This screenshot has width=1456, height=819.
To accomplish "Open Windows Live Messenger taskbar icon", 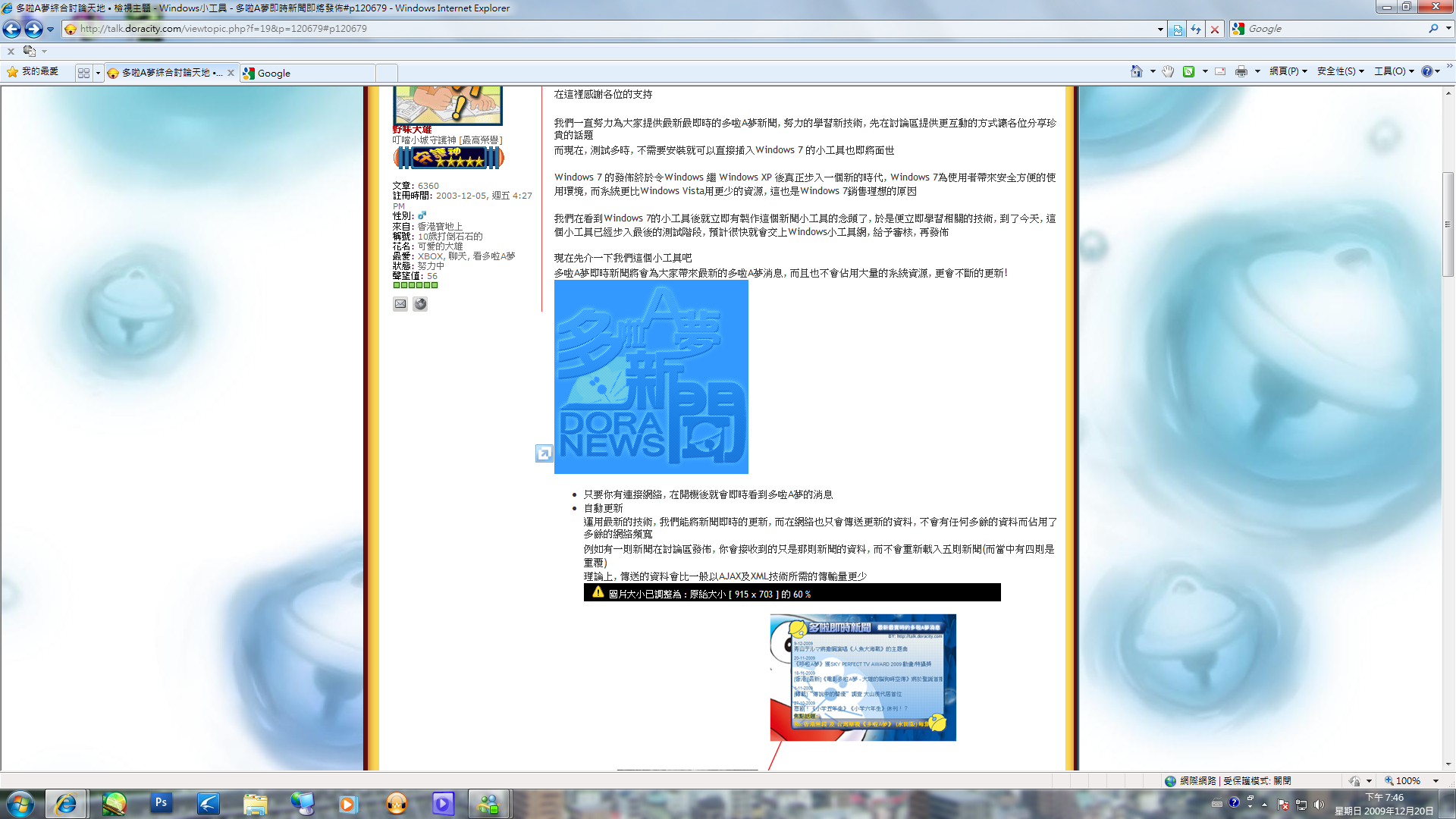I will (x=489, y=804).
